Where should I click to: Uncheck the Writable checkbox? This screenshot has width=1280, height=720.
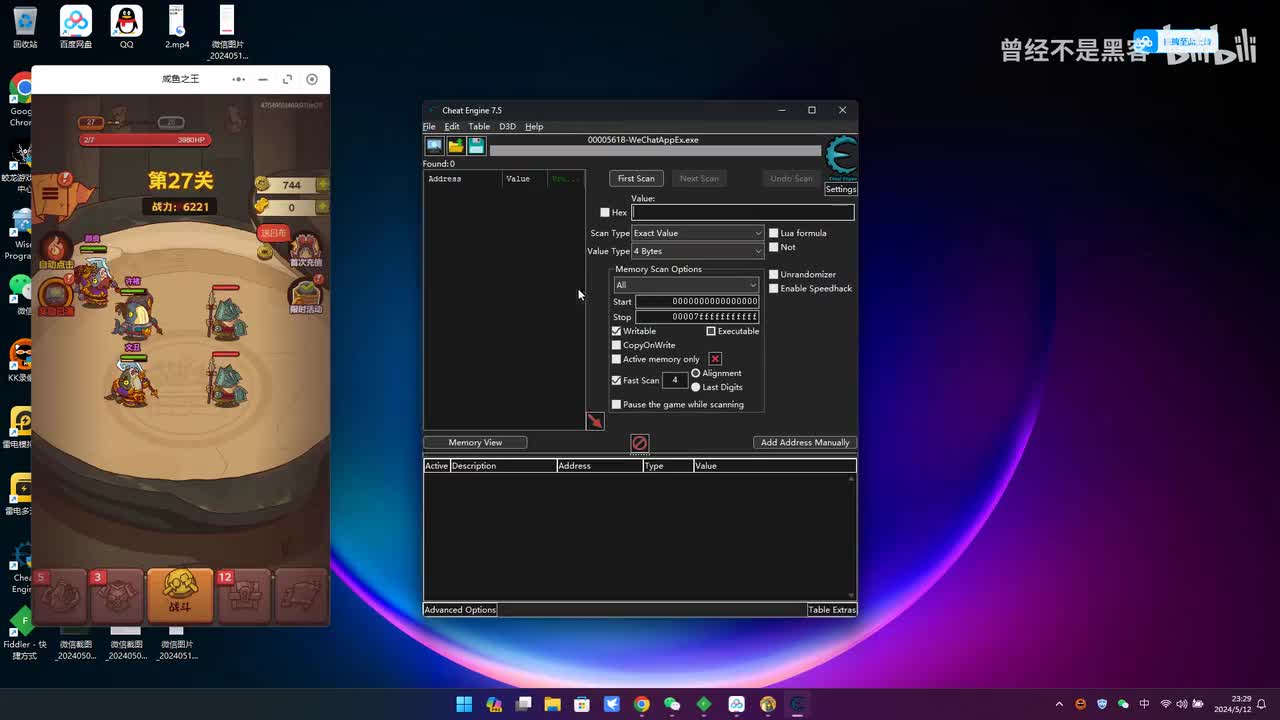tap(616, 331)
